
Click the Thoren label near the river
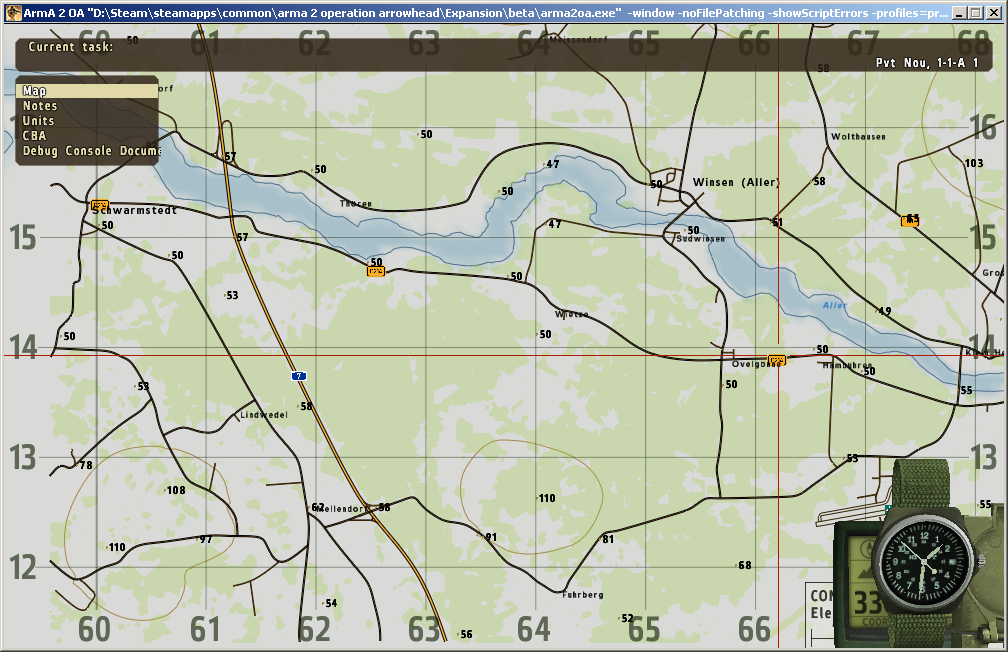[x=356, y=203]
